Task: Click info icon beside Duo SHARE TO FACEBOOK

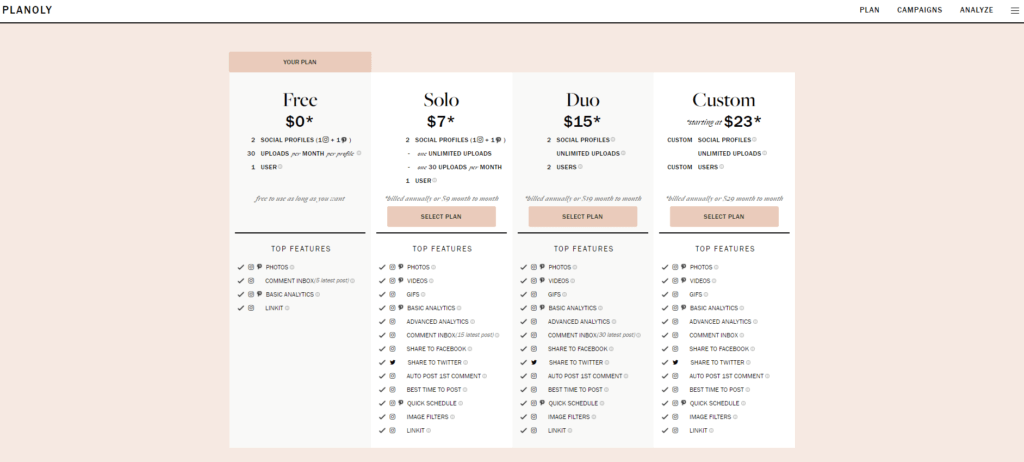Action: [x=611, y=349]
